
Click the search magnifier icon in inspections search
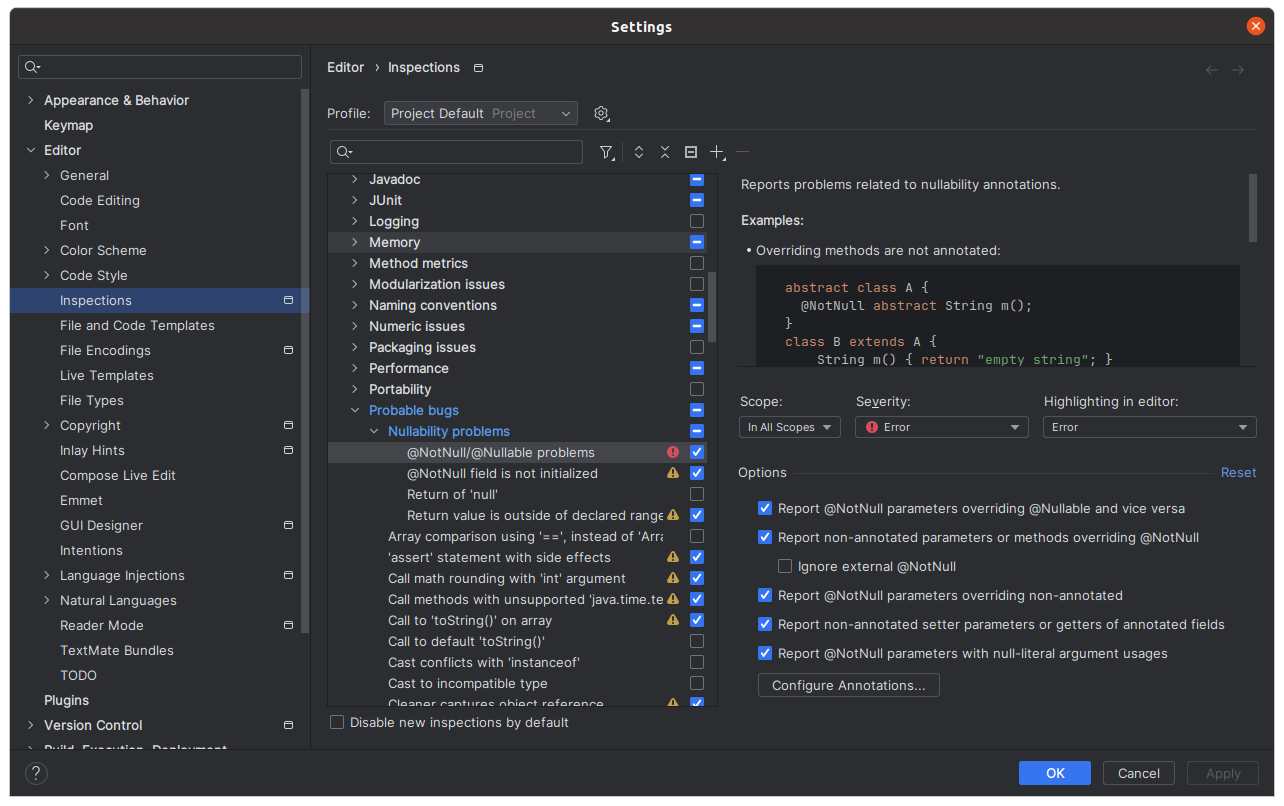point(341,151)
